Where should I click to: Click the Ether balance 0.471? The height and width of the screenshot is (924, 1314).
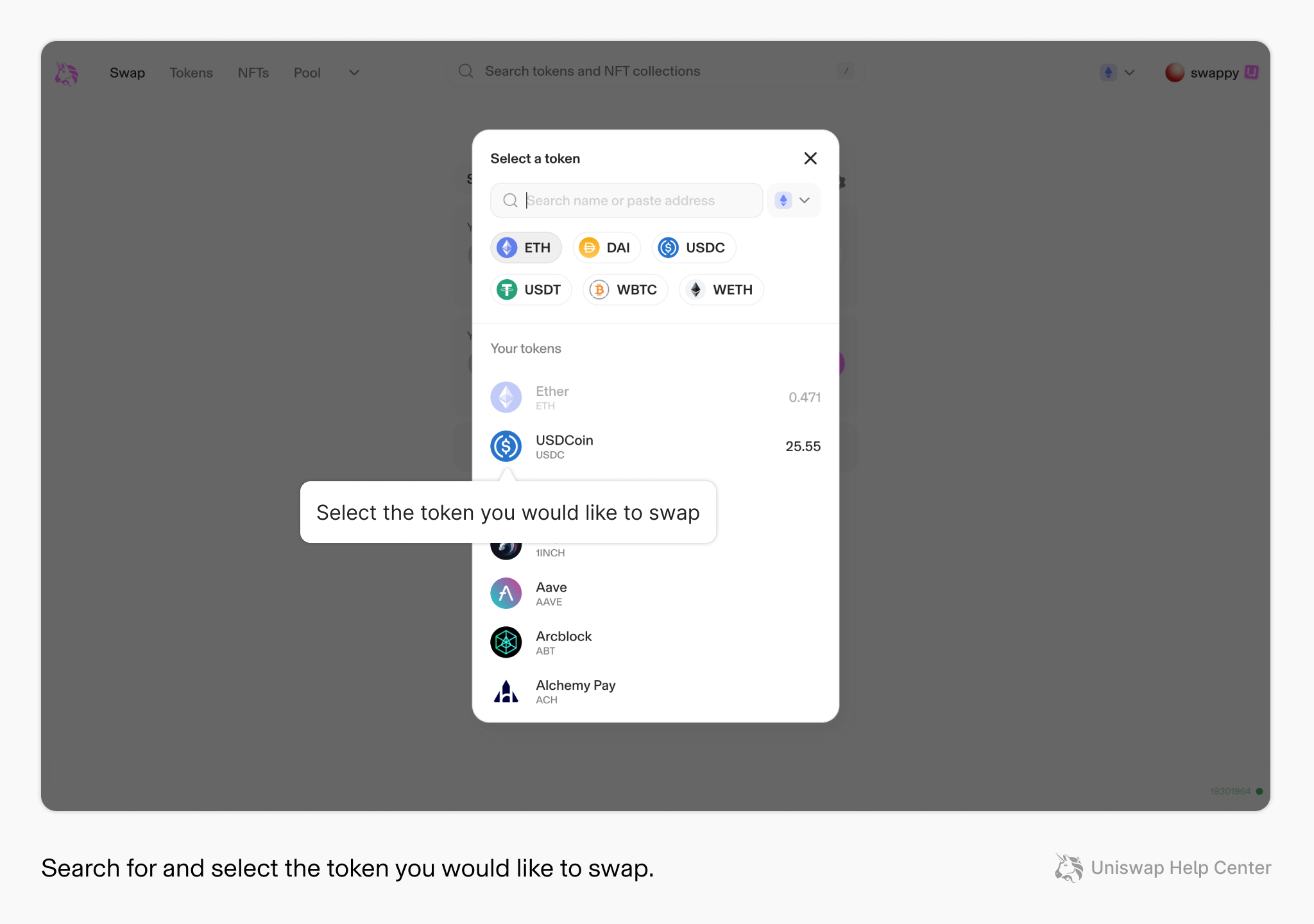805,397
